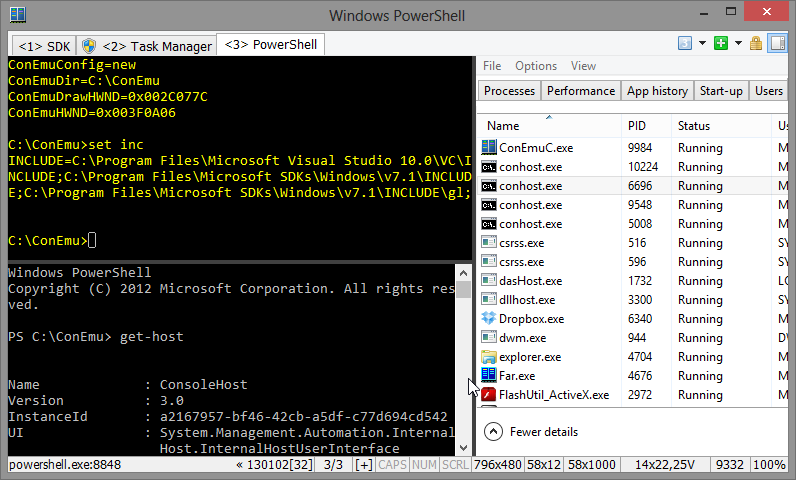
Task: Switch to the <1> SDK tab
Action: coord(44,46)
